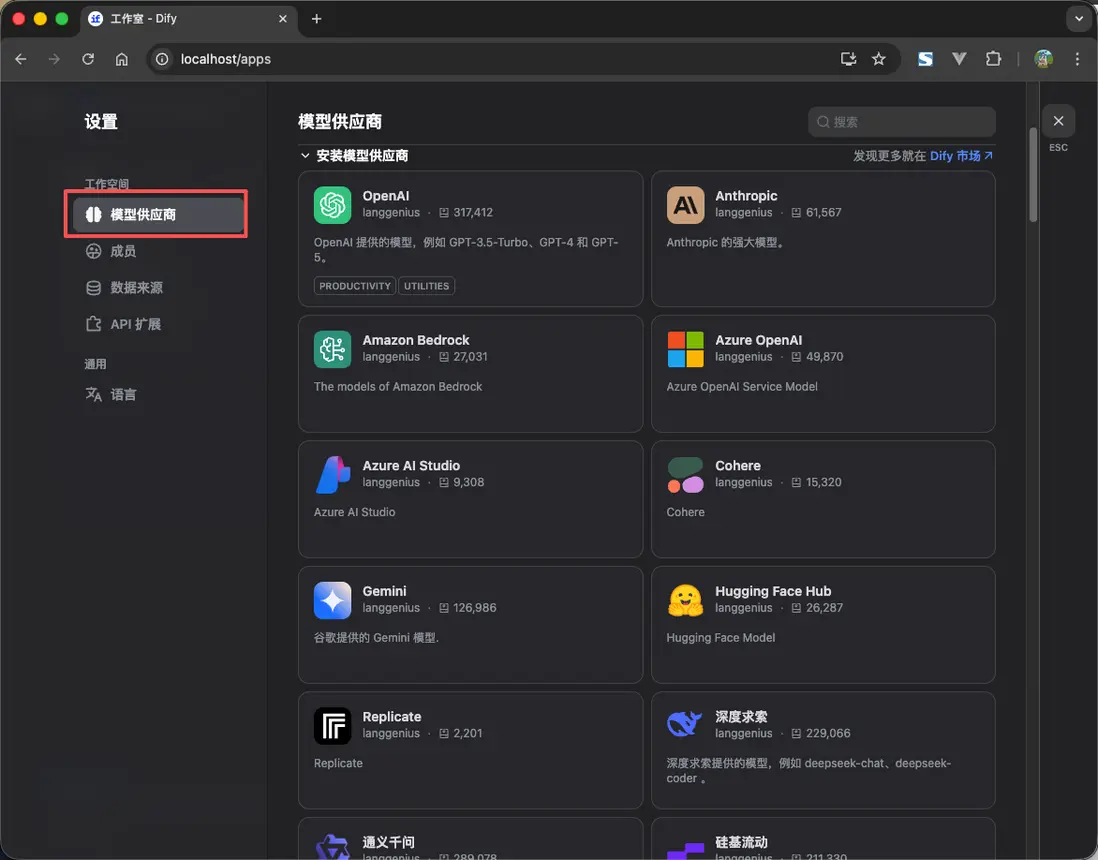Click the V-shaped extension icon
The width and height of the screenshot is (1098, 860).
pos(959,59)
